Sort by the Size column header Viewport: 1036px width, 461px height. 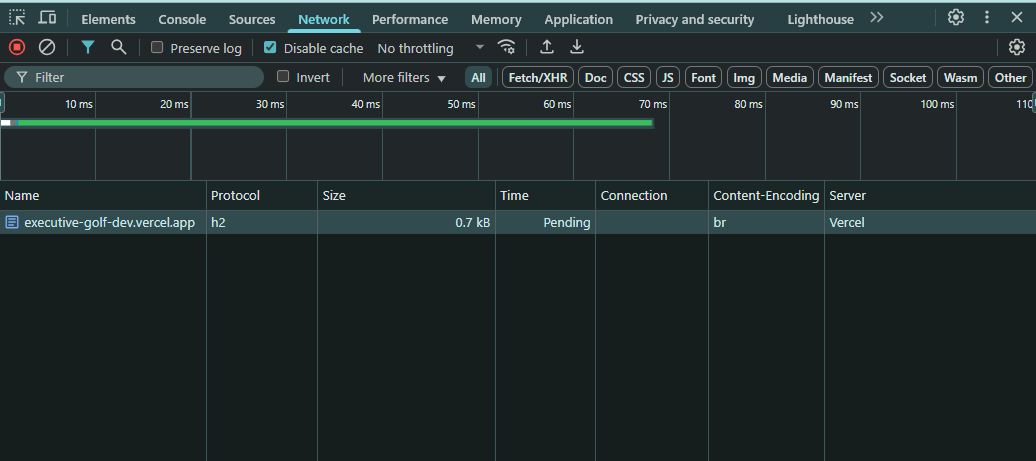pos(406,195)
